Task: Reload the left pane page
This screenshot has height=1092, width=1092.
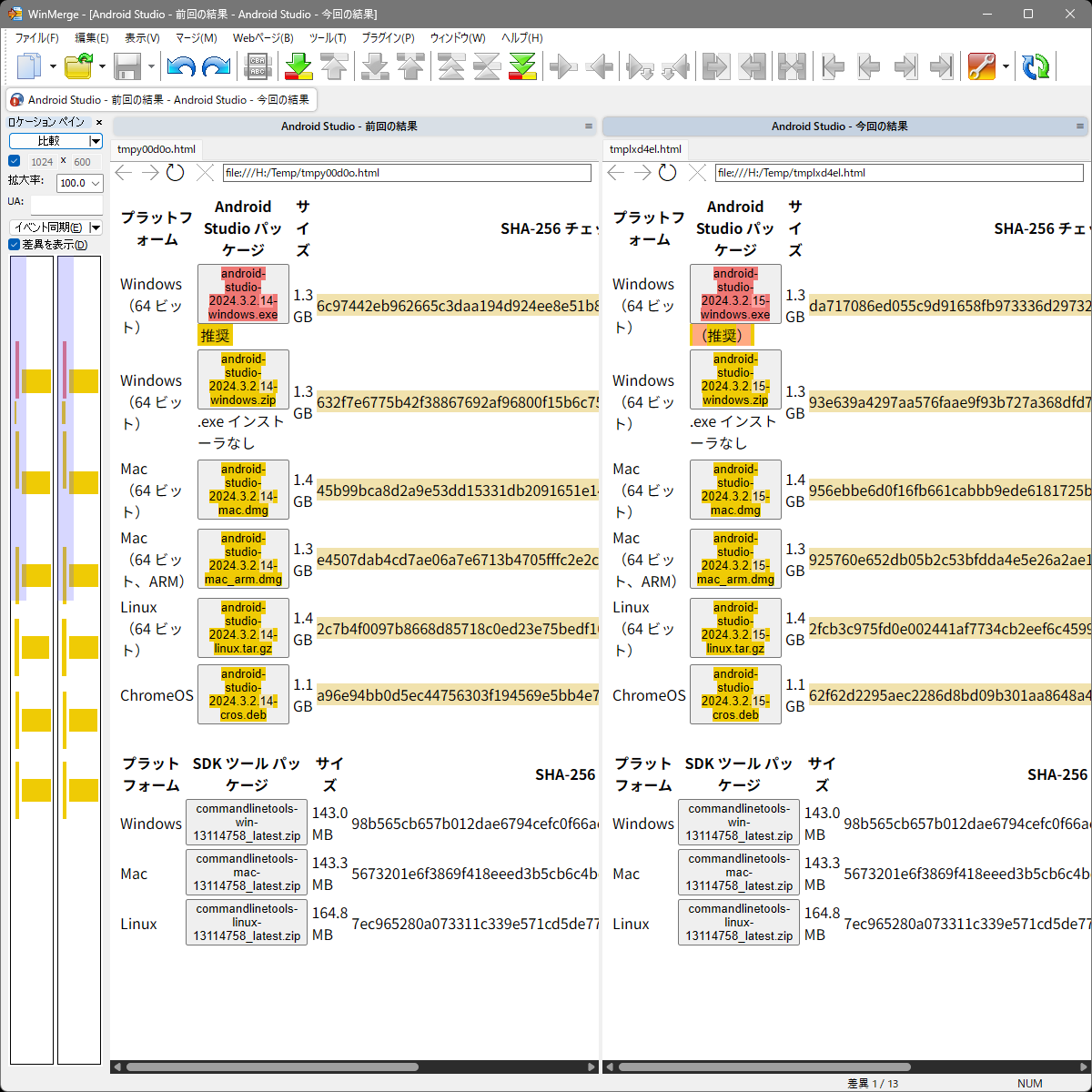Action: click(176, 173)
